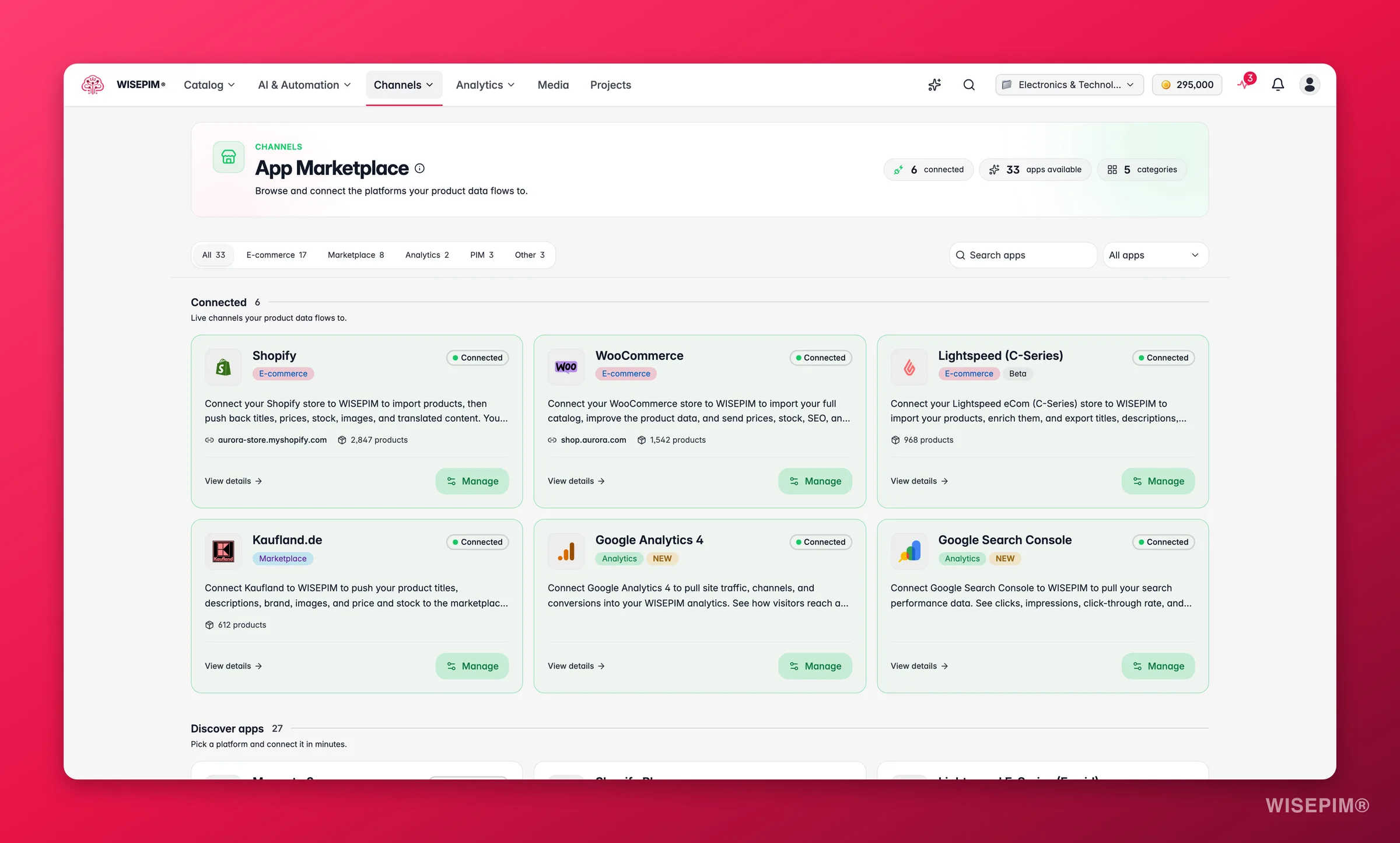Viewport: 1400px width, 843px height.
Task: Click Manage on the Google Analytics 4 card
Action: click(x=815, y=666)
